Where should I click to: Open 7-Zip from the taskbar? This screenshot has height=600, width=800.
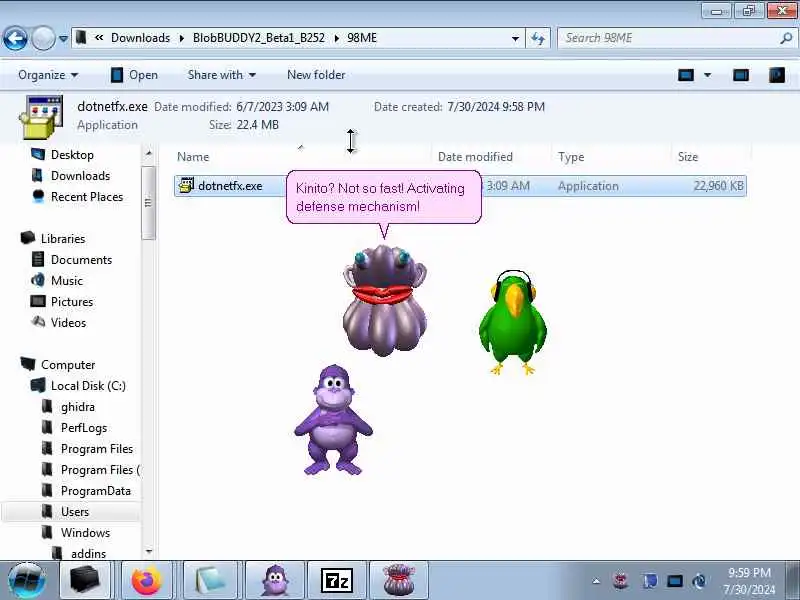point(337,581)
